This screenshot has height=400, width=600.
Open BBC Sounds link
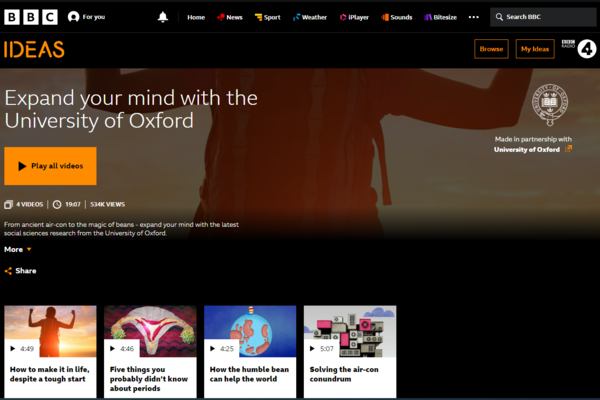click(x=396, y=17)
